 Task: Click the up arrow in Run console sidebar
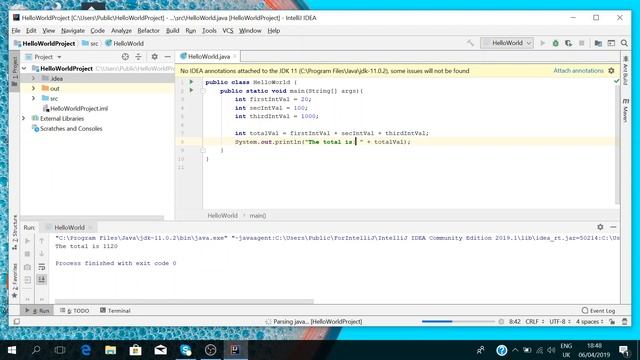pyautogui.click(x=42, y=241)
